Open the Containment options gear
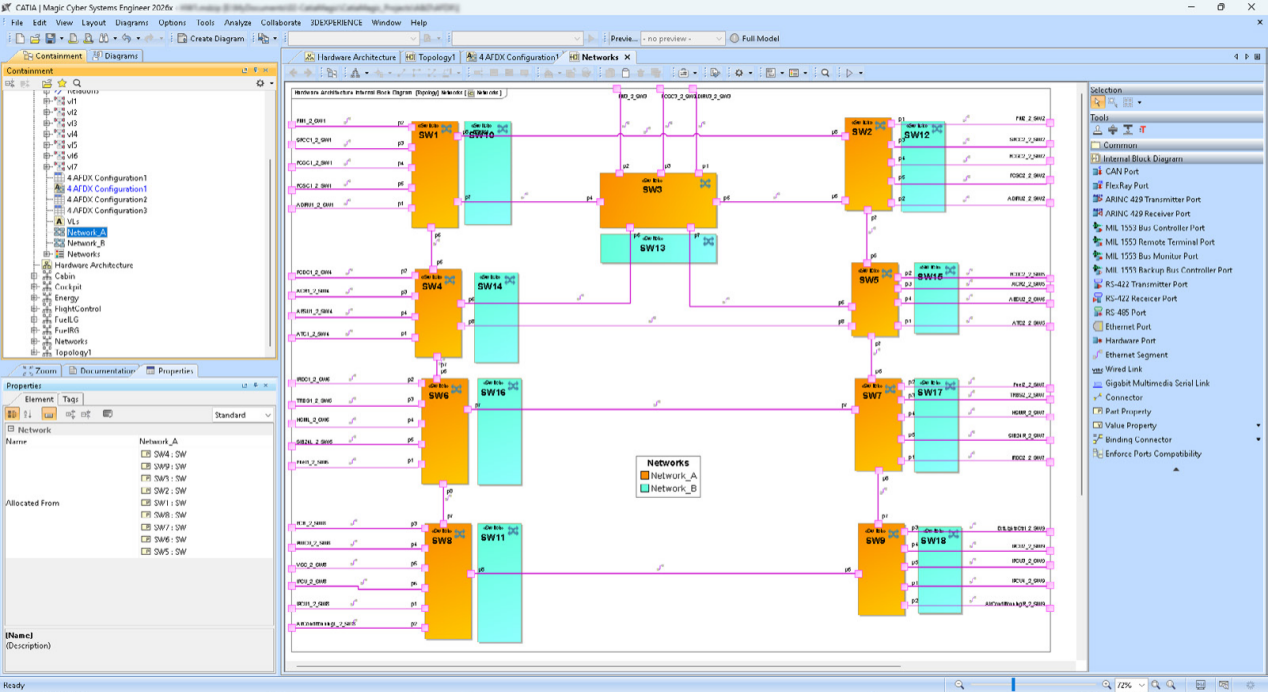The height and width of the screenshot is (692, 1268). click(262, 83)
